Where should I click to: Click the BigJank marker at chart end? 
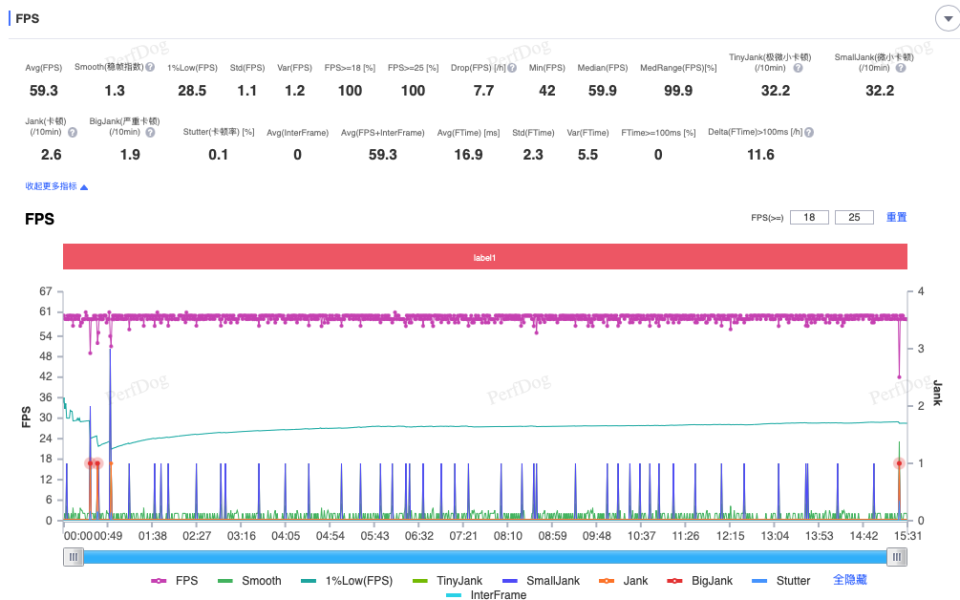[899, 463]
